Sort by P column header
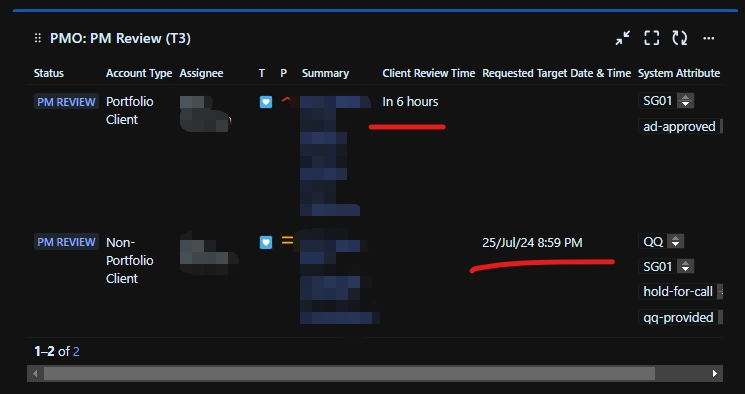Viewport: 745px width, 394px height. 284,73
